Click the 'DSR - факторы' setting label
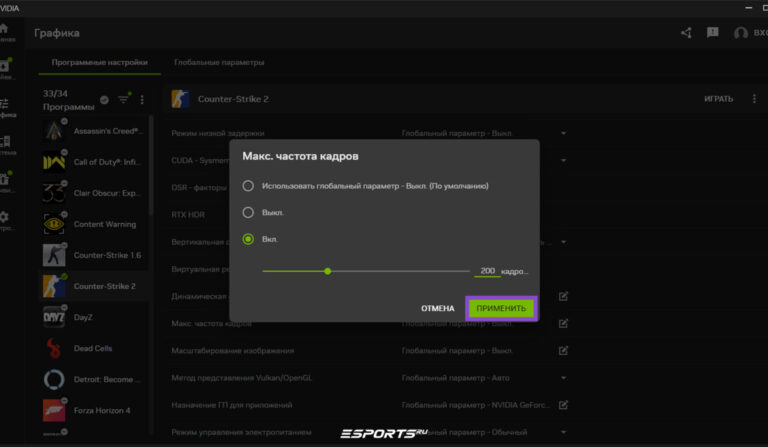The image size is (768, 447). coord(199,188)
